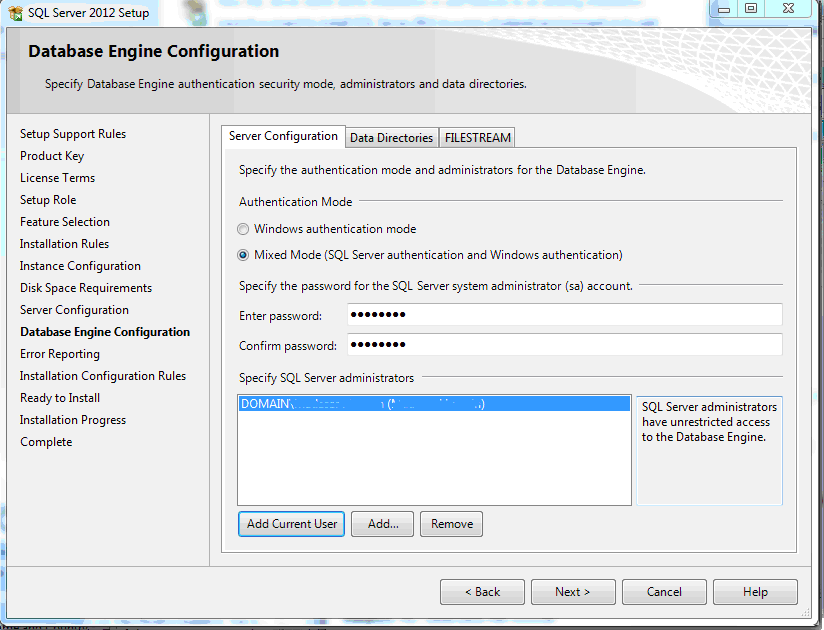Screen dimensions: 824x630
Task: Select Windows authentication mode radio button
Action: pos(243,229)
